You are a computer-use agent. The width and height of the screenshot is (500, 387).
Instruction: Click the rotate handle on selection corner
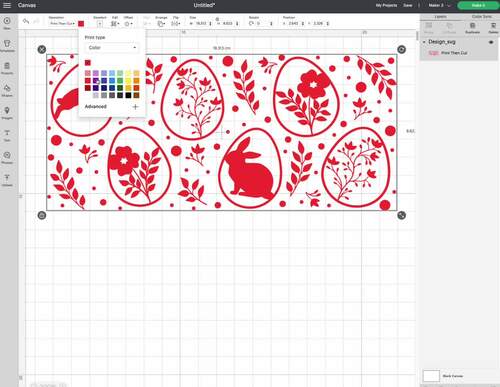click(x=402, y=49)
